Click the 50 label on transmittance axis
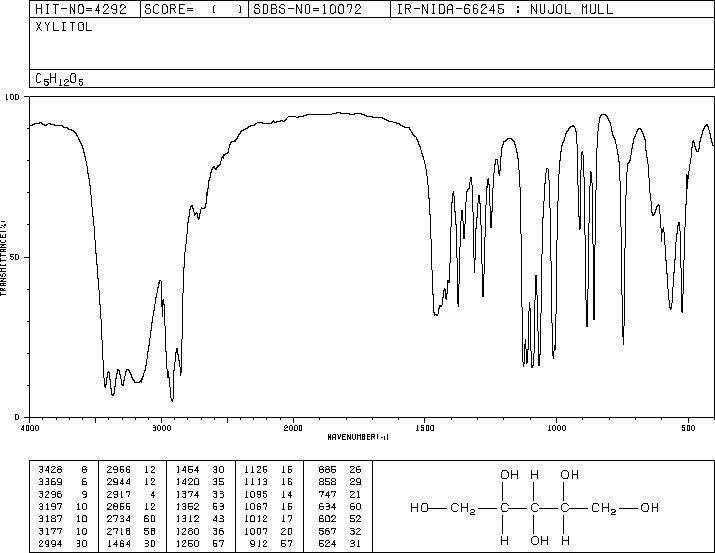715x553 pixels. (15, 257)
